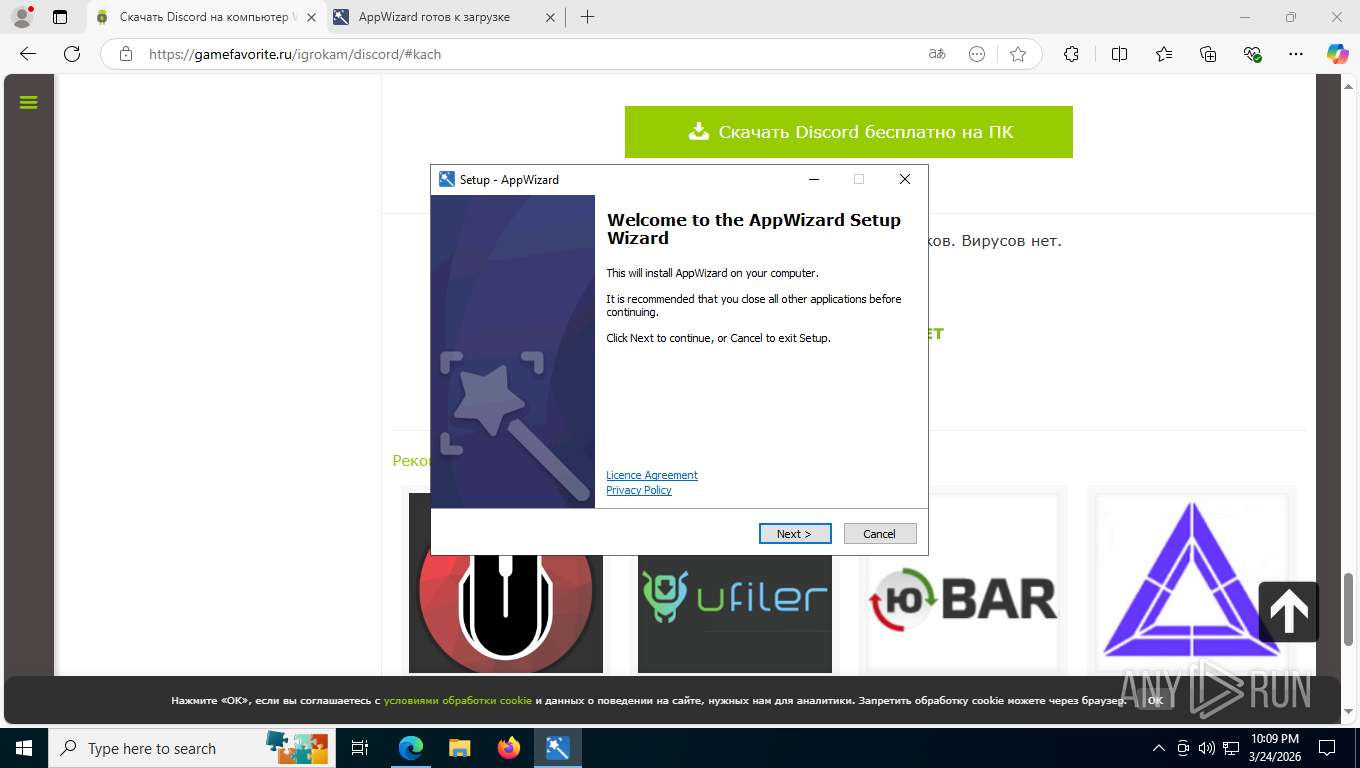Show hidden system tray icons
1360x768 pixels.
click(x=1159, y=748)
